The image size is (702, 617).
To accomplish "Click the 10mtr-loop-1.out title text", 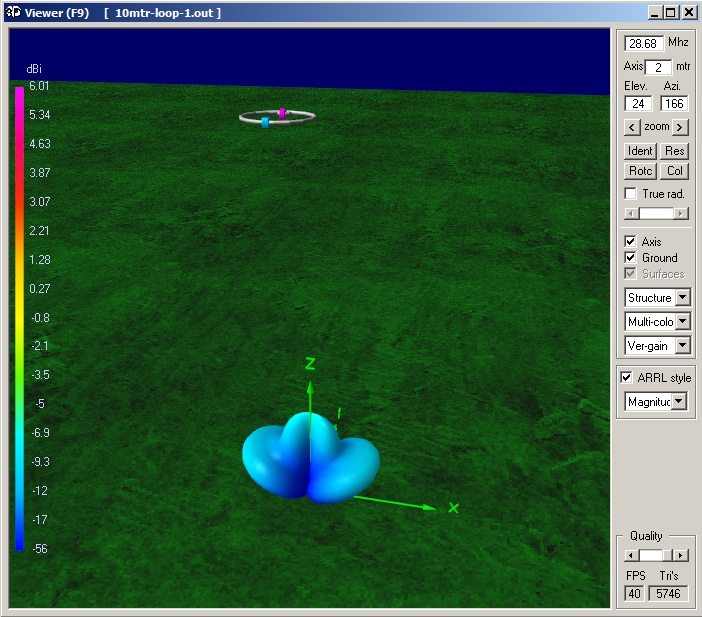I will pos(164,13).
